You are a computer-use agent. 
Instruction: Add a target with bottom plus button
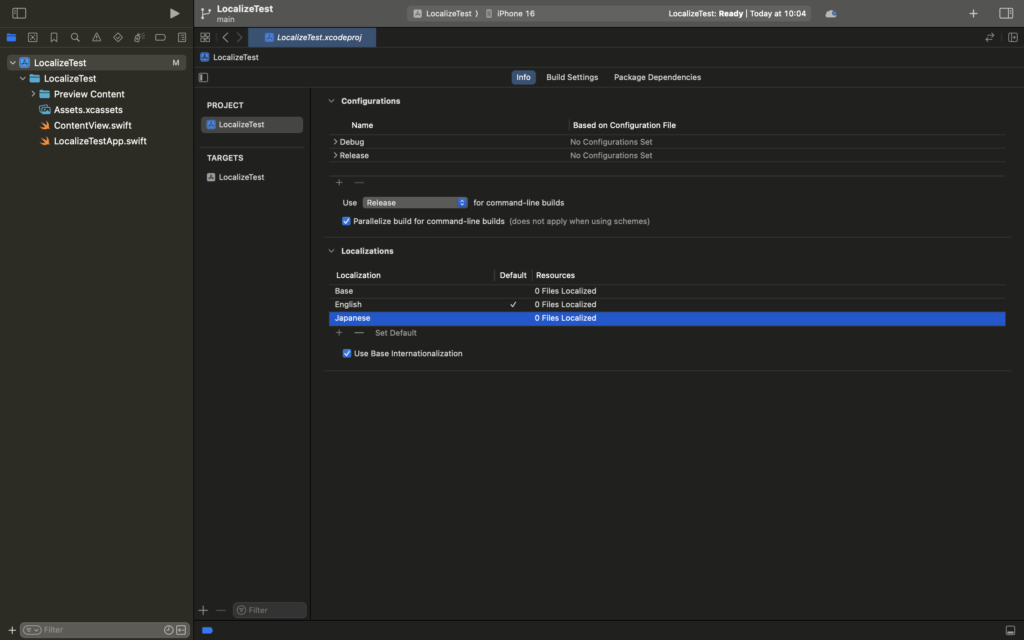pyautogui.click(x=203, y=610)
